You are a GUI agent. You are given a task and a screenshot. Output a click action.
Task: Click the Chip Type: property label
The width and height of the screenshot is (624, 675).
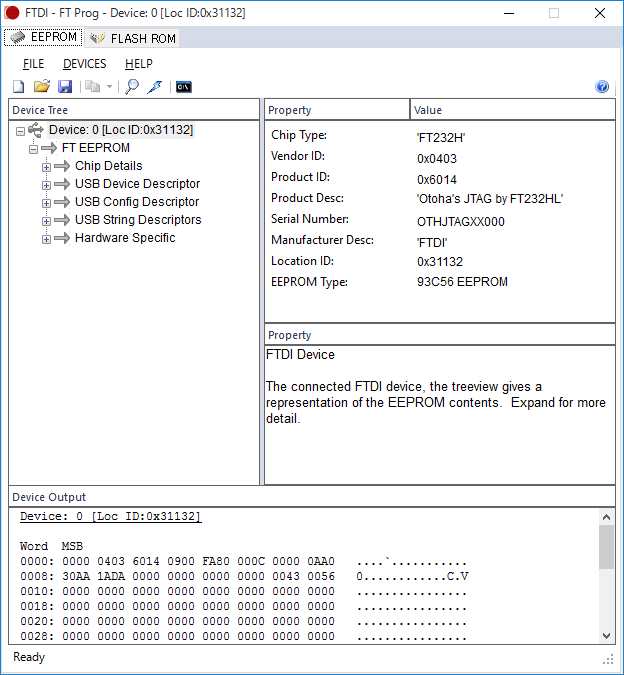coord(299,135)
